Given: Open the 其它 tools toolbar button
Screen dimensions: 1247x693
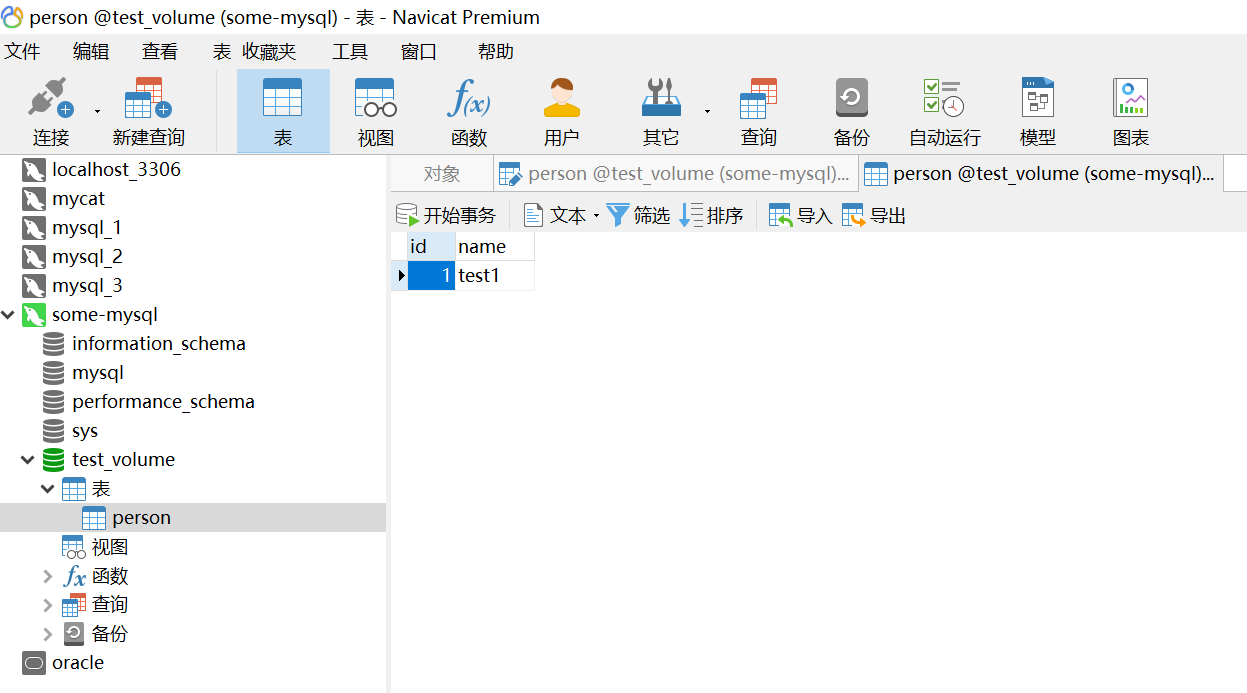Looking at the screenshot, I should (660, 112).
